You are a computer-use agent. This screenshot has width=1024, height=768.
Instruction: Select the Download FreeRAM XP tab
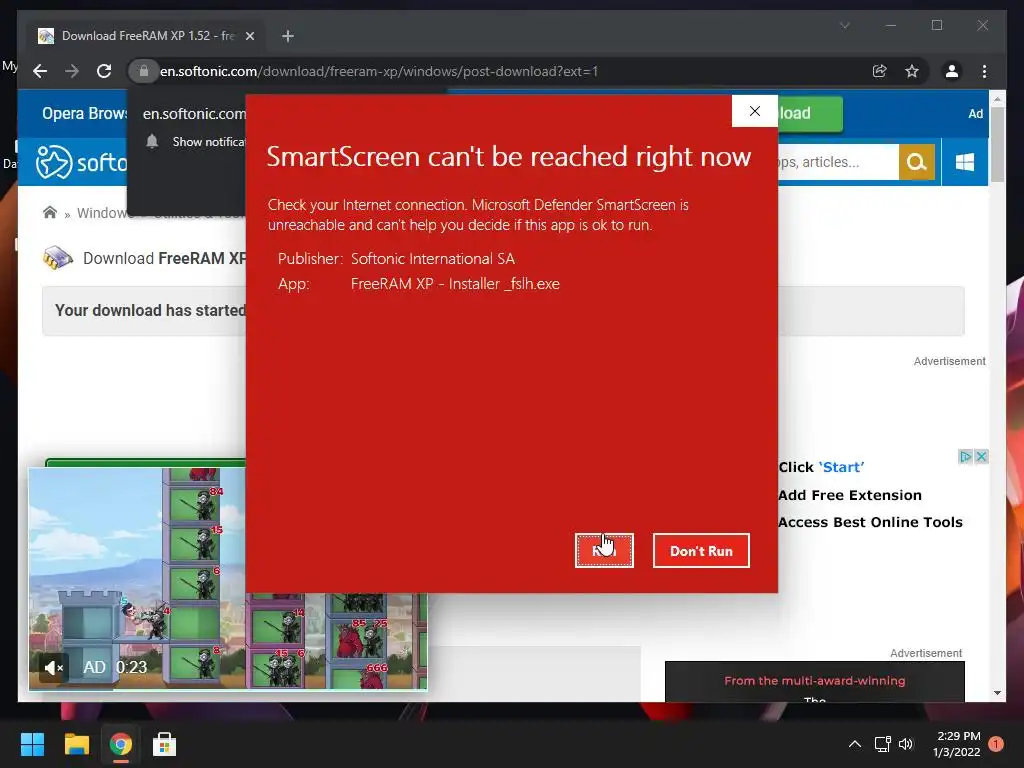147,36
